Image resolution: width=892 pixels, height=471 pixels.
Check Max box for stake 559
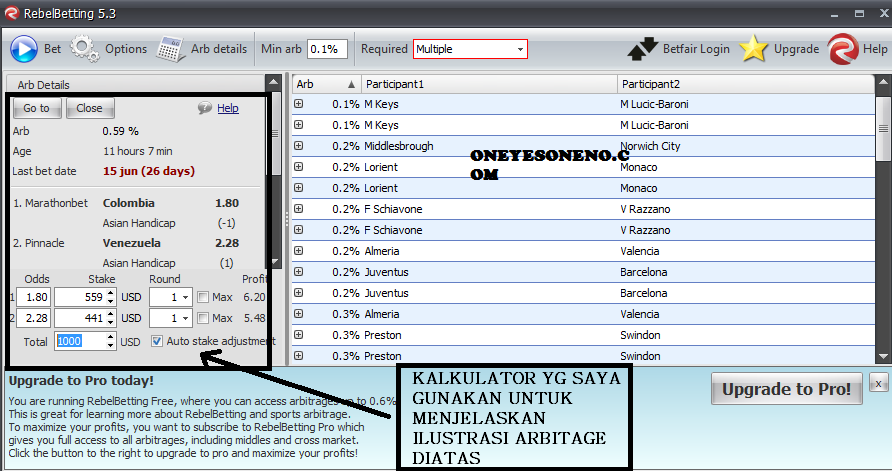(203, 297)
